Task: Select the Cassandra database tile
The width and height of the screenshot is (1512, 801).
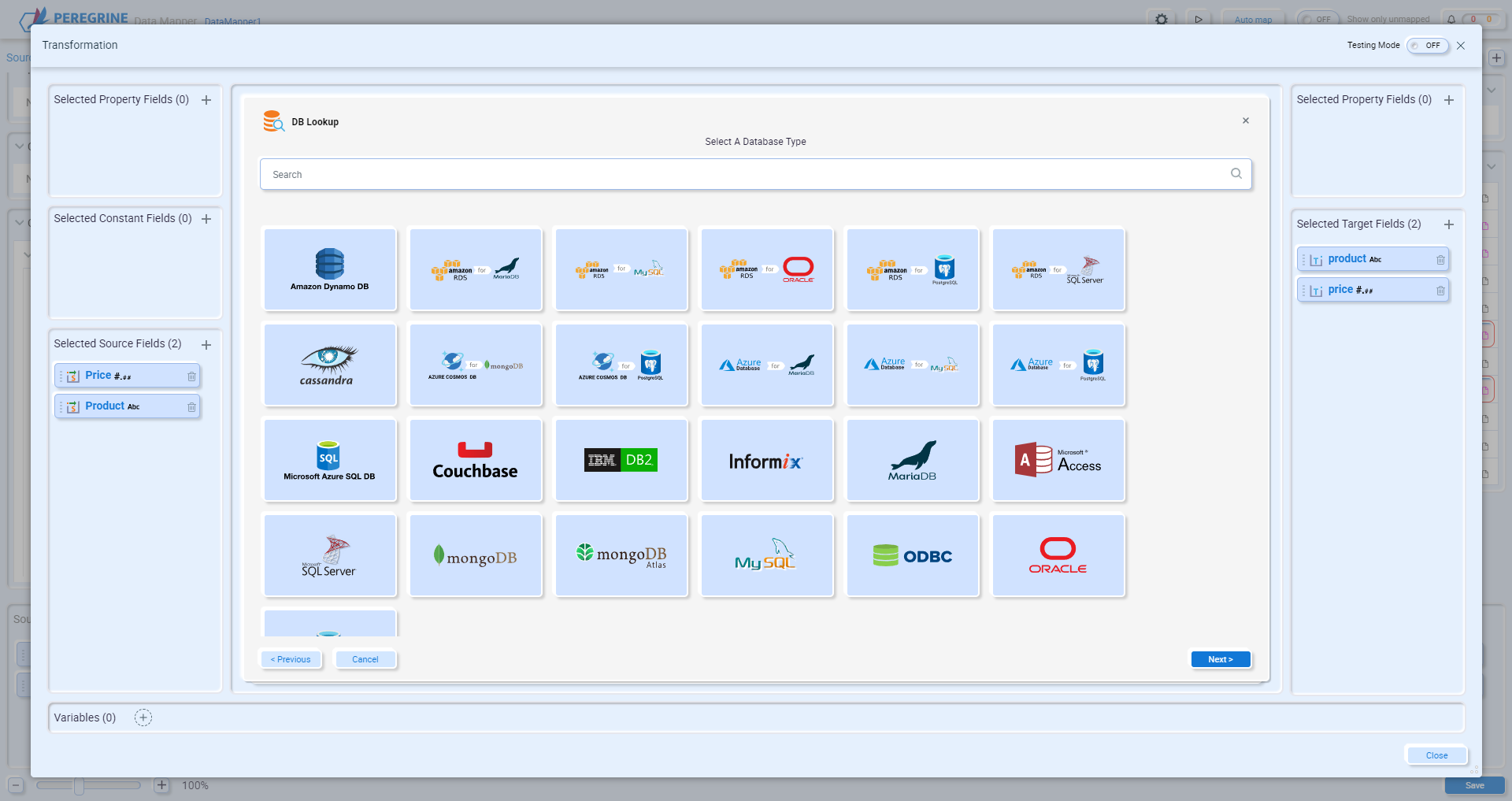Action: [x=330, y=365]
